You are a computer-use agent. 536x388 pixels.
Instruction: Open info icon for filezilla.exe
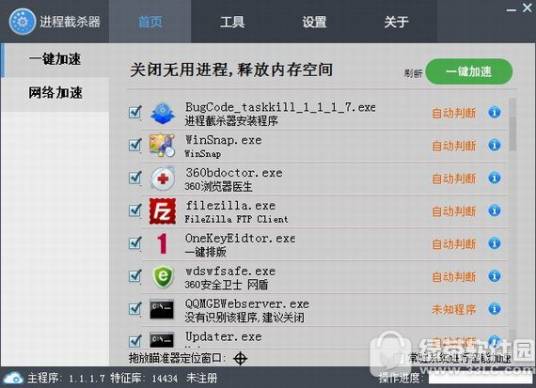(x=494, y=211)
